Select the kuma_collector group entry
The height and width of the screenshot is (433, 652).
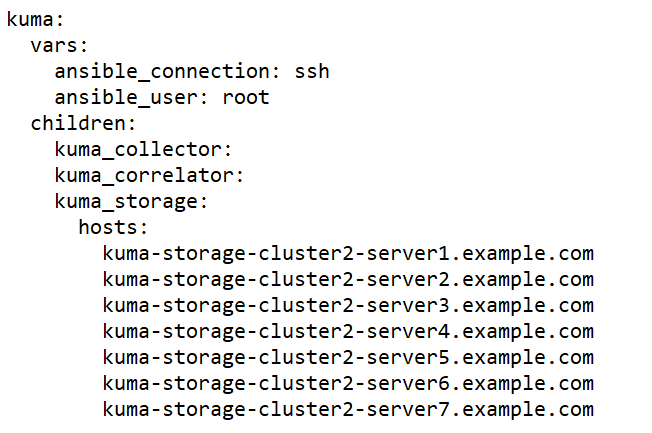click(x=143, y=150)
